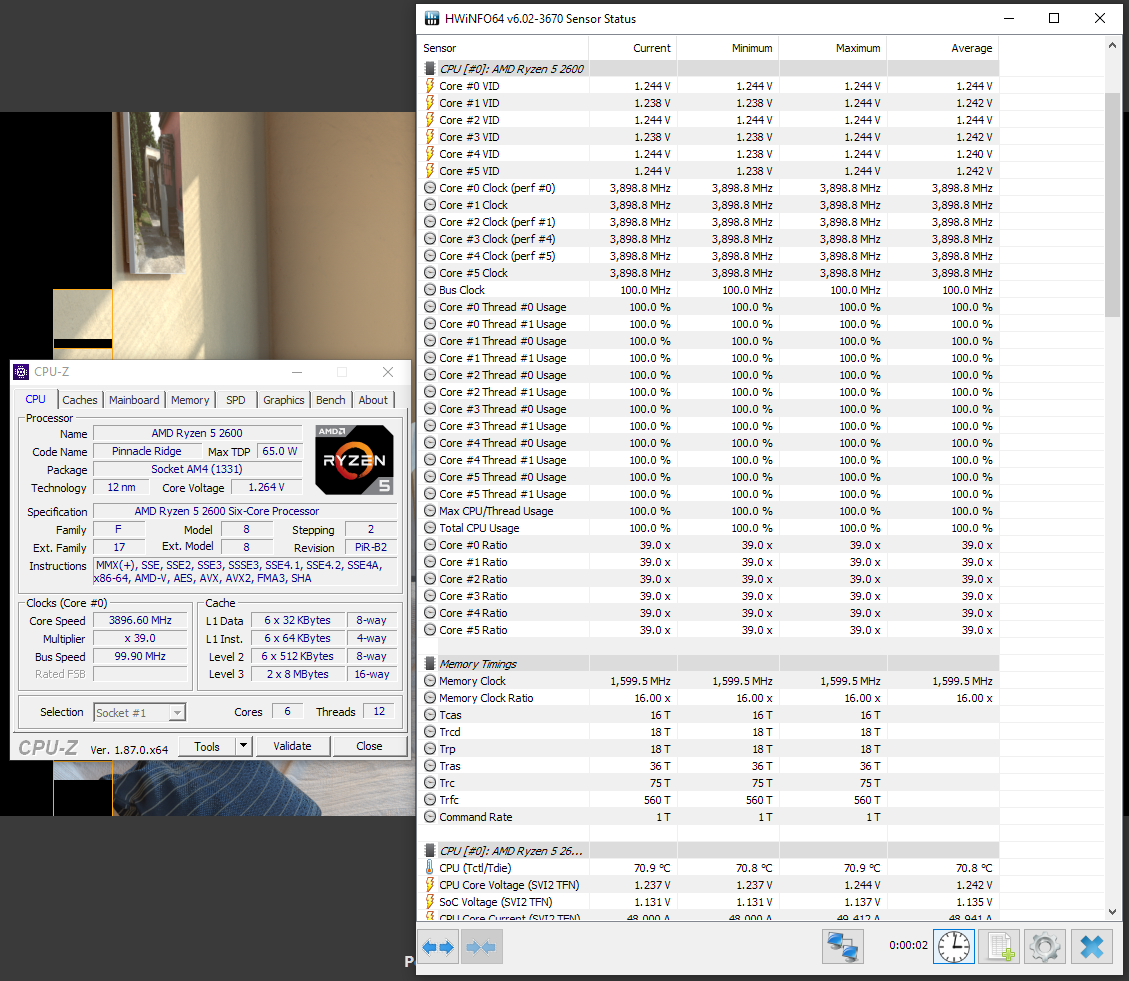
Task: Click the Core #0 VID lightning bolt icon
Action: click(x=430, y=86)
